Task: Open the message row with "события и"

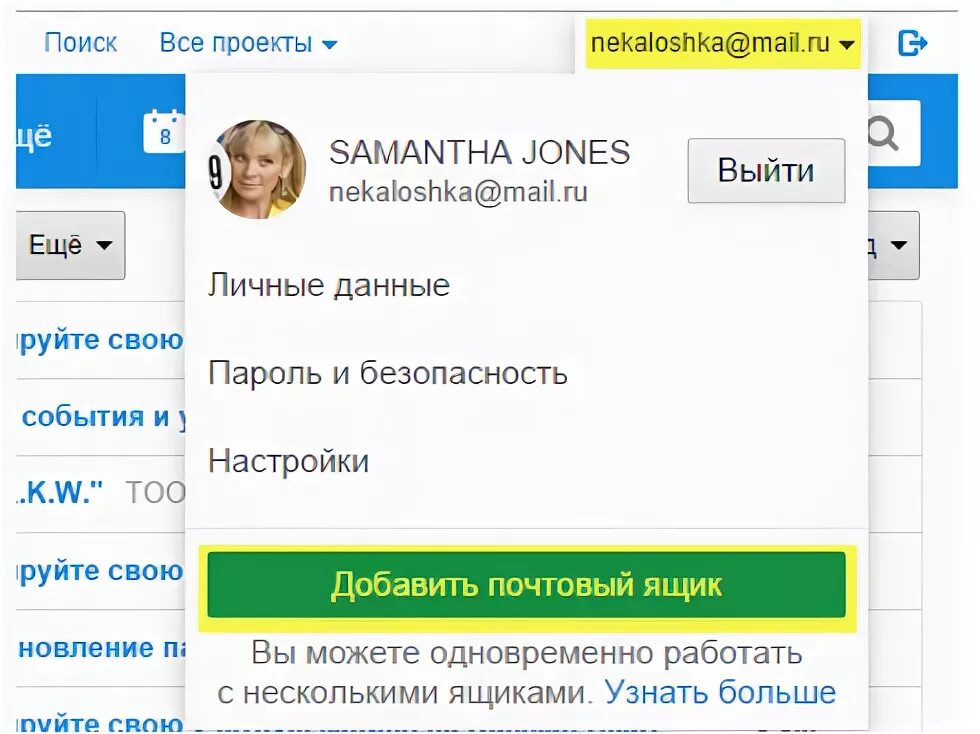Action: pos(101,417)
